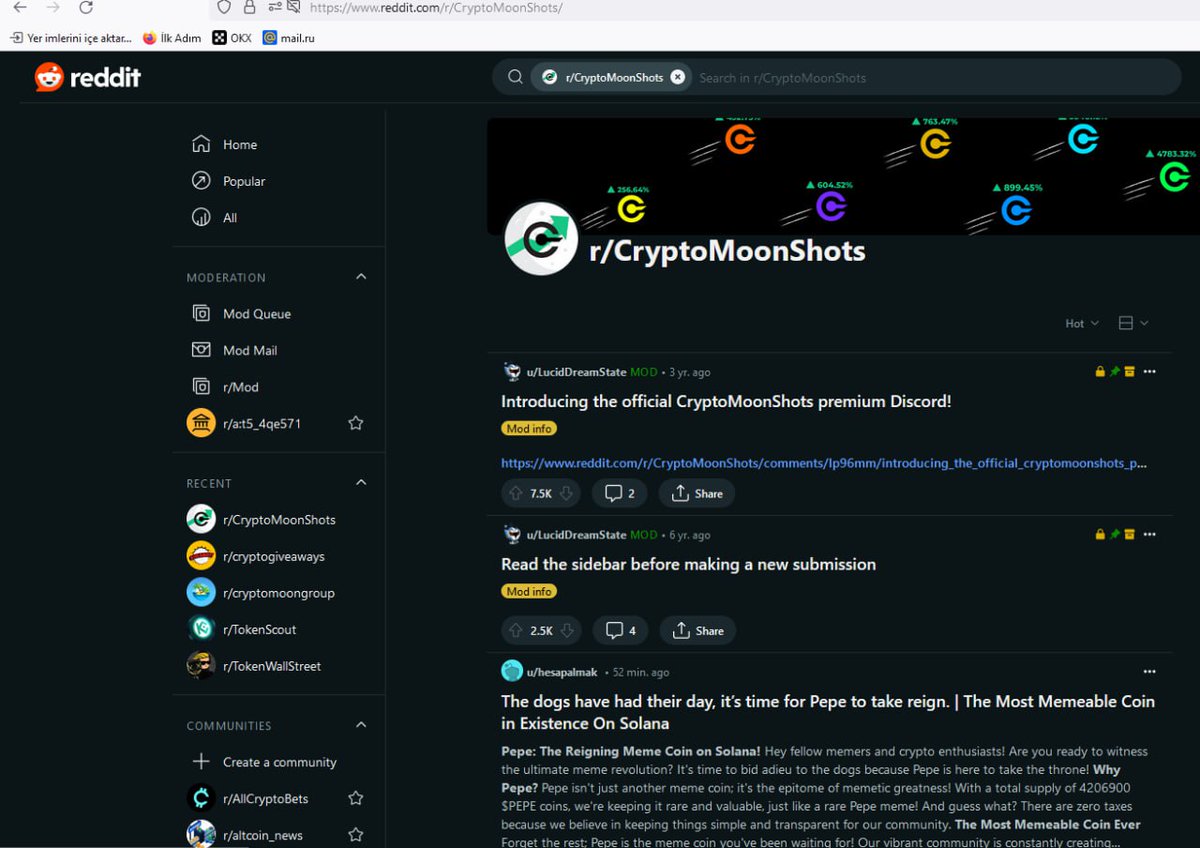
Task: Open r/altcoin_news community
Action: click(261, 835)
